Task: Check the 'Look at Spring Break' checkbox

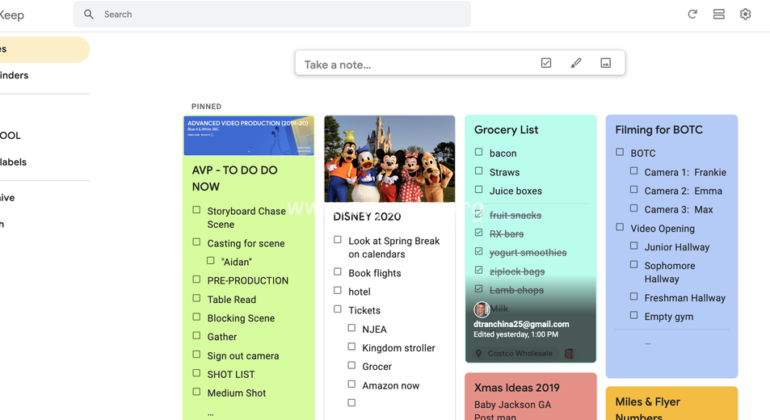Action: pos(337,240)
